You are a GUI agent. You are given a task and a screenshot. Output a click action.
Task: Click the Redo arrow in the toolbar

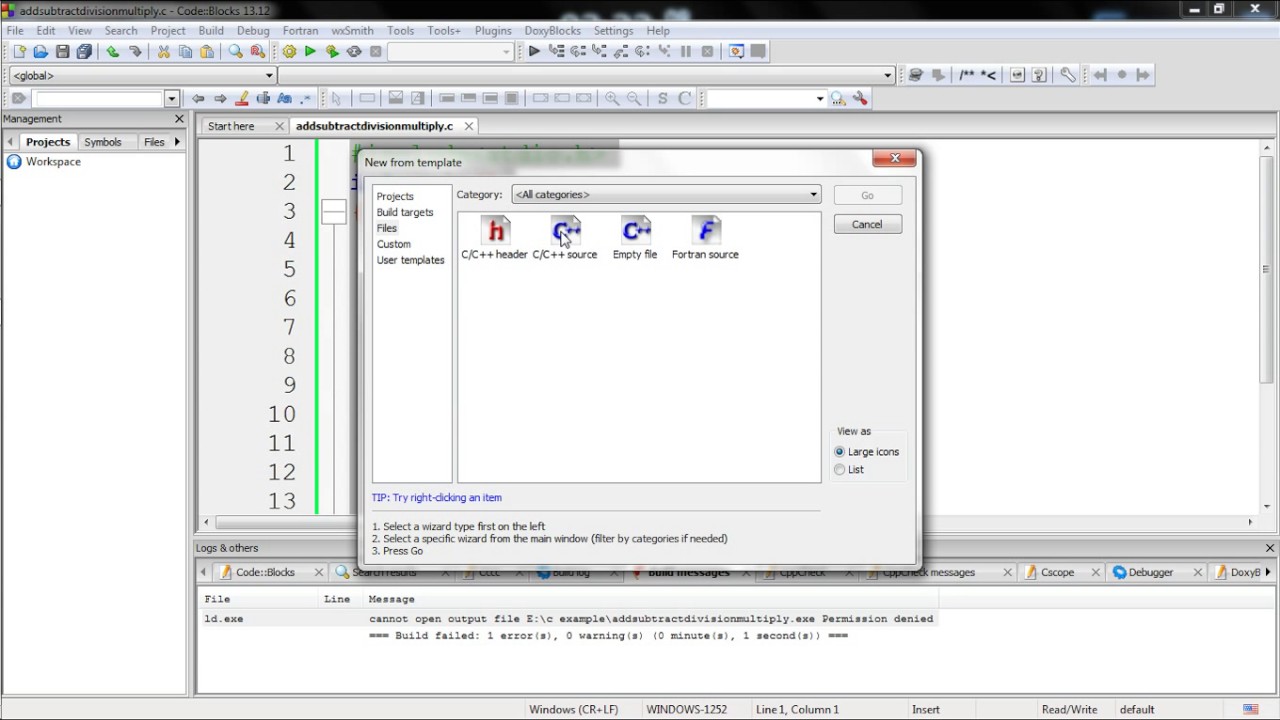[135, 52]
